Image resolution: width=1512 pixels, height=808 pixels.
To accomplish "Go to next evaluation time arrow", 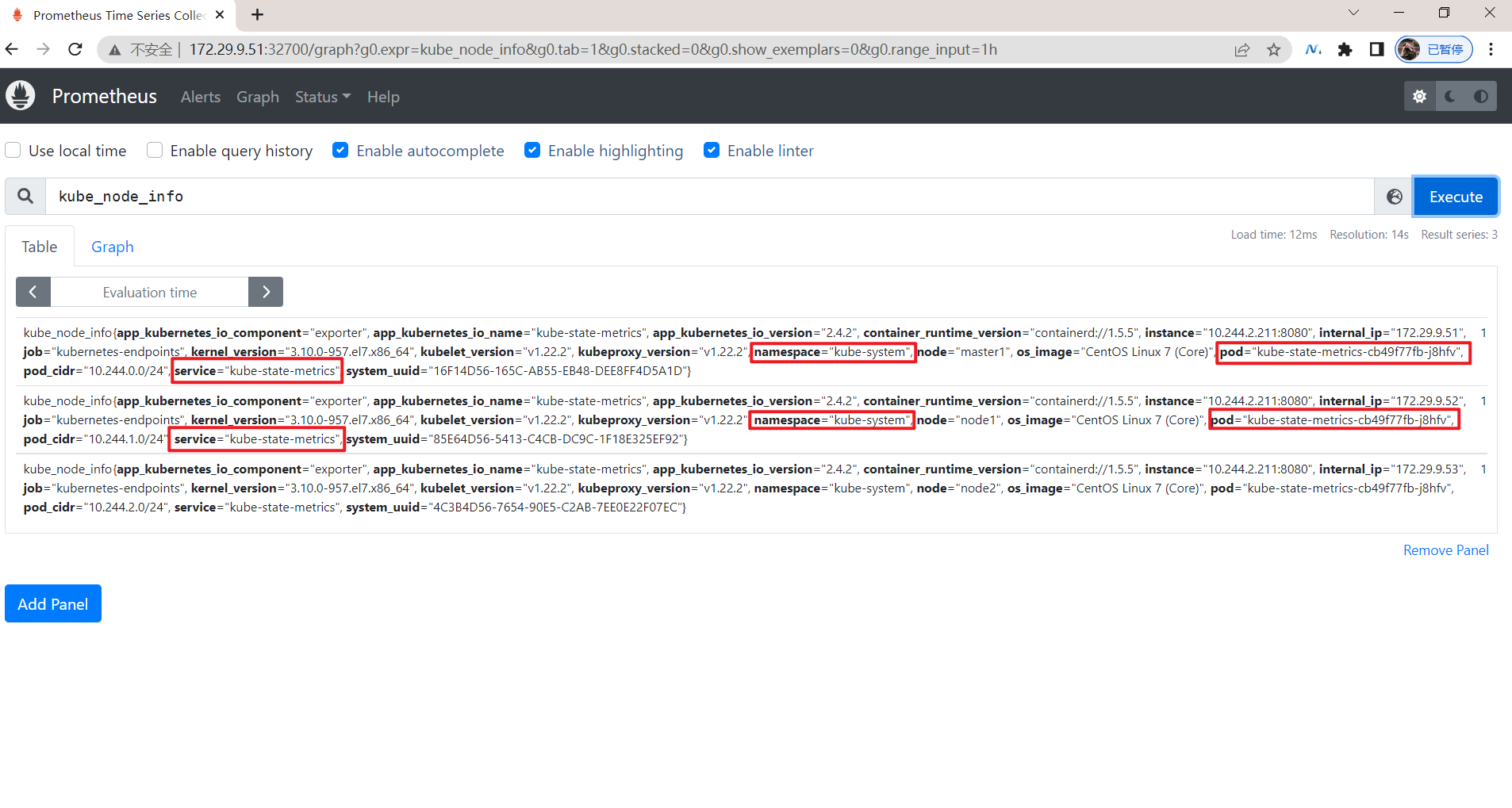I will coord(266,292).
